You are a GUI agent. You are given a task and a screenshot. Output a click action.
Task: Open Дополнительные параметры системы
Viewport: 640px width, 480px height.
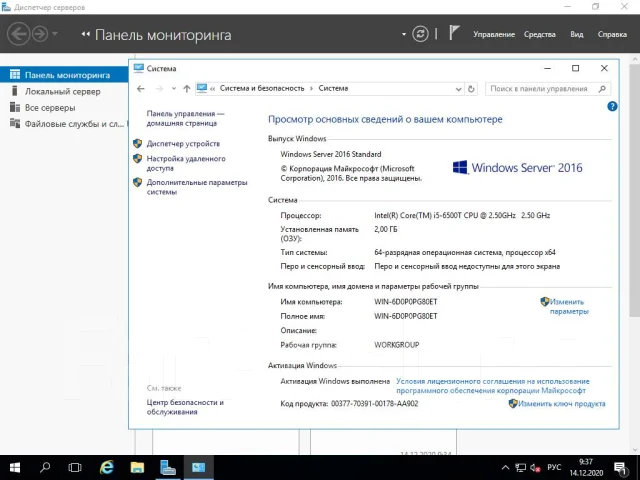(x=197, y=187)
